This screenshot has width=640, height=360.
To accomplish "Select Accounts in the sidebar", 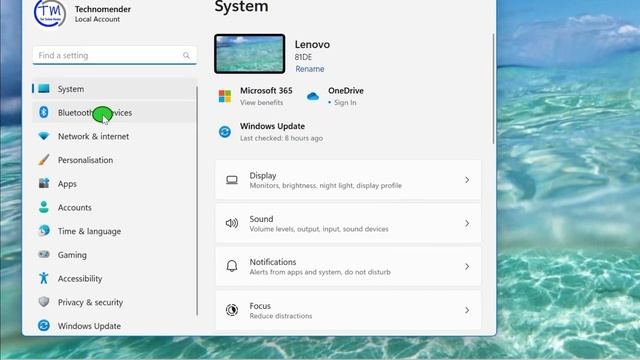I will [114, 207].
